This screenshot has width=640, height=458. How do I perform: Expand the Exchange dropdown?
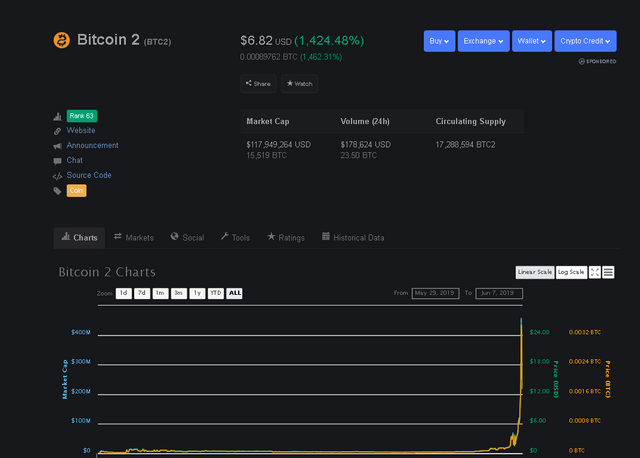point(484,41)
